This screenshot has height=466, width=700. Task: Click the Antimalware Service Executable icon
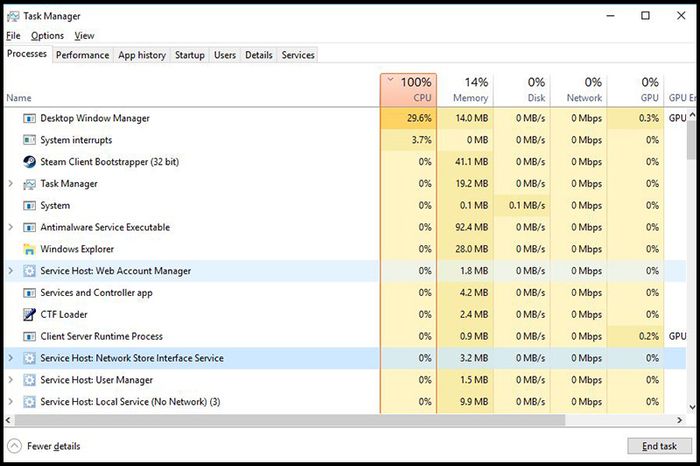pos(29,228)
